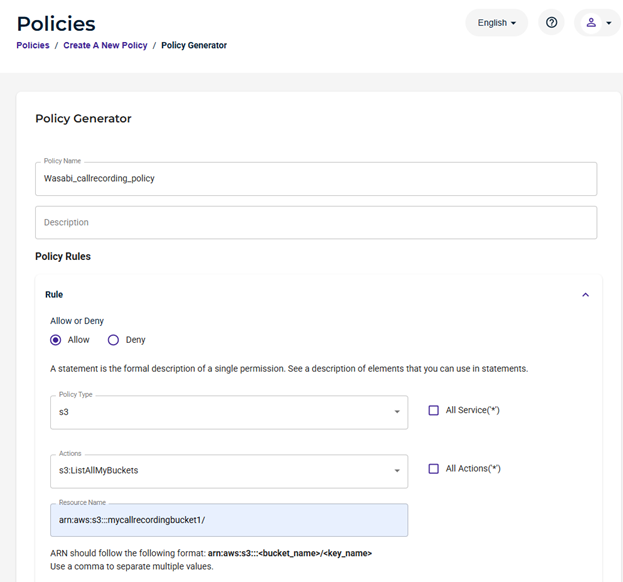This screenshot has width=623, height=582.
Task: Check the All Service(*) checkbox
Action: coord(433,410)
